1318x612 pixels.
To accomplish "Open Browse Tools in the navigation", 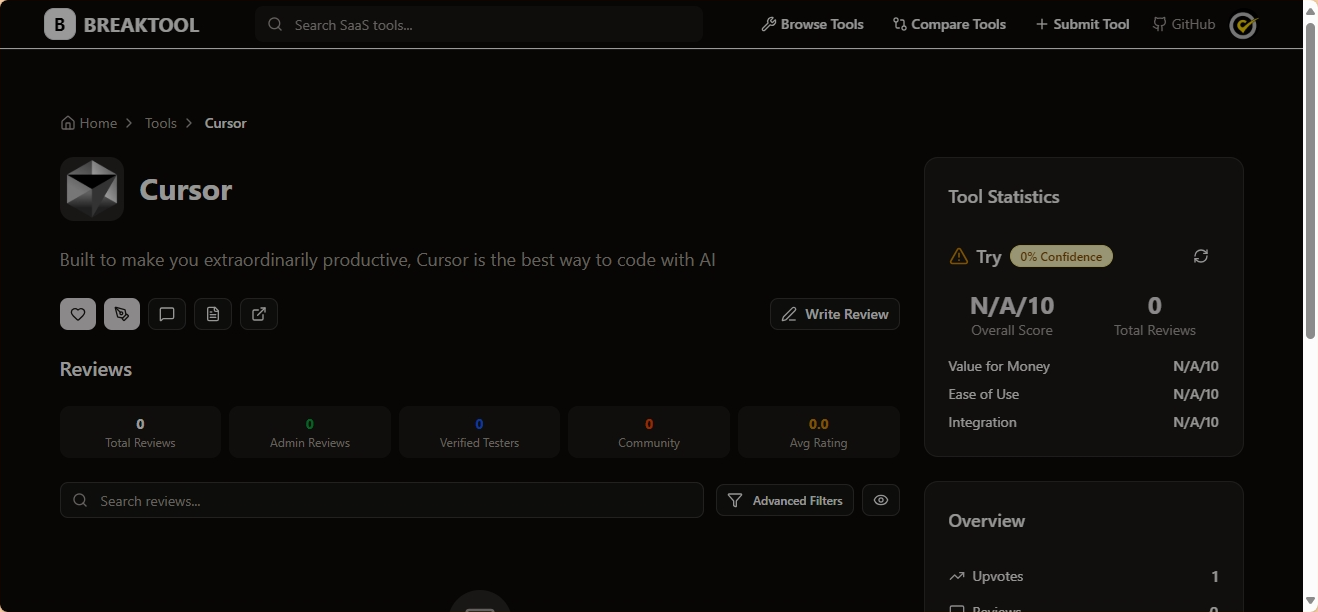I will pyautogui.click(x=812, y=24).
